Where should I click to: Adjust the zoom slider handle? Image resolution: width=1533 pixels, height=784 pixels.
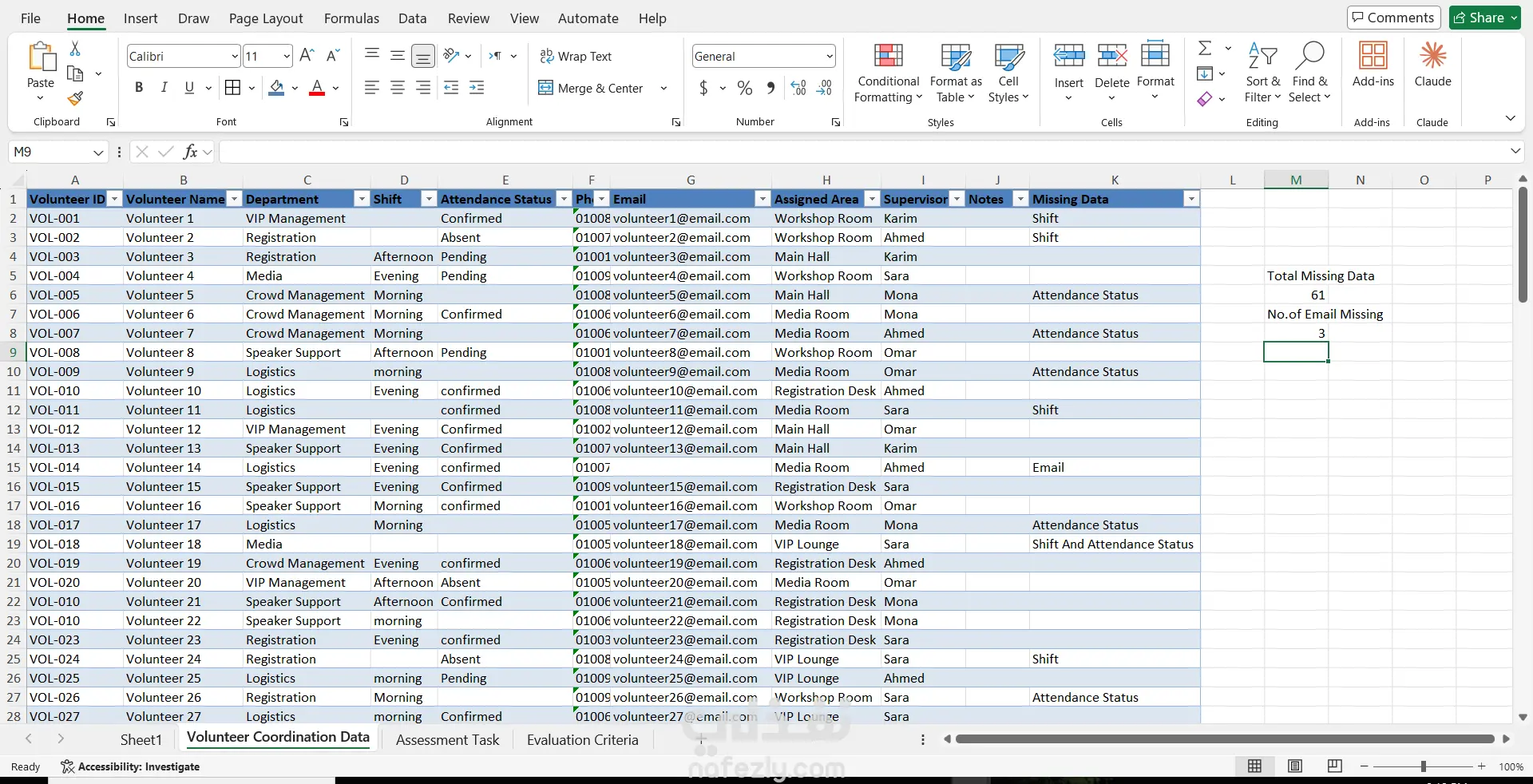[1423, 766]
